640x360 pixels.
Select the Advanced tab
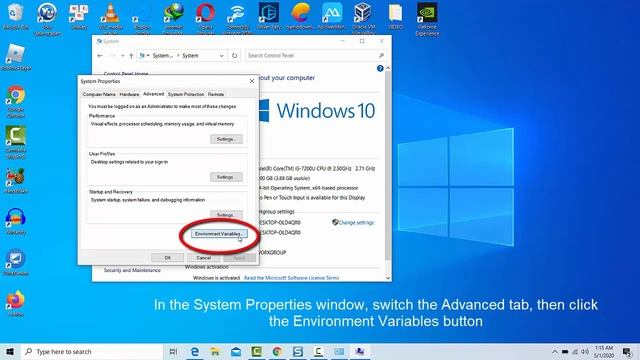point(153,94)
